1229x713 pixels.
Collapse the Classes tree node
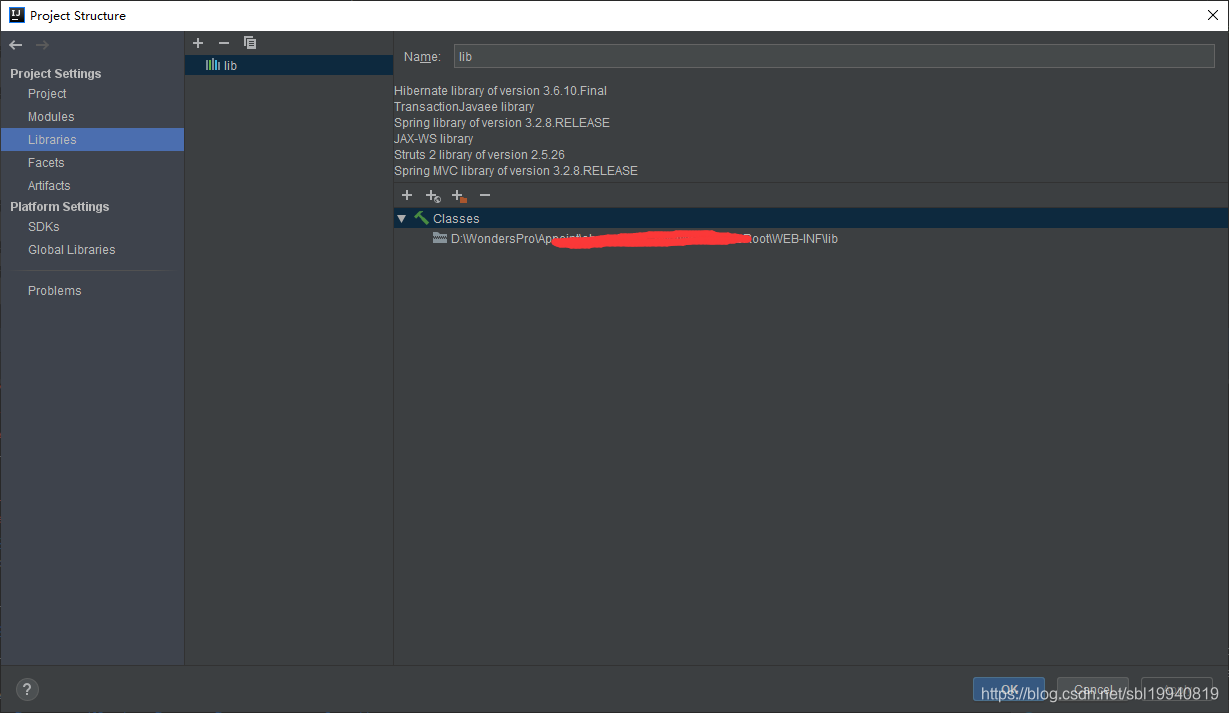tap(402, 218)
